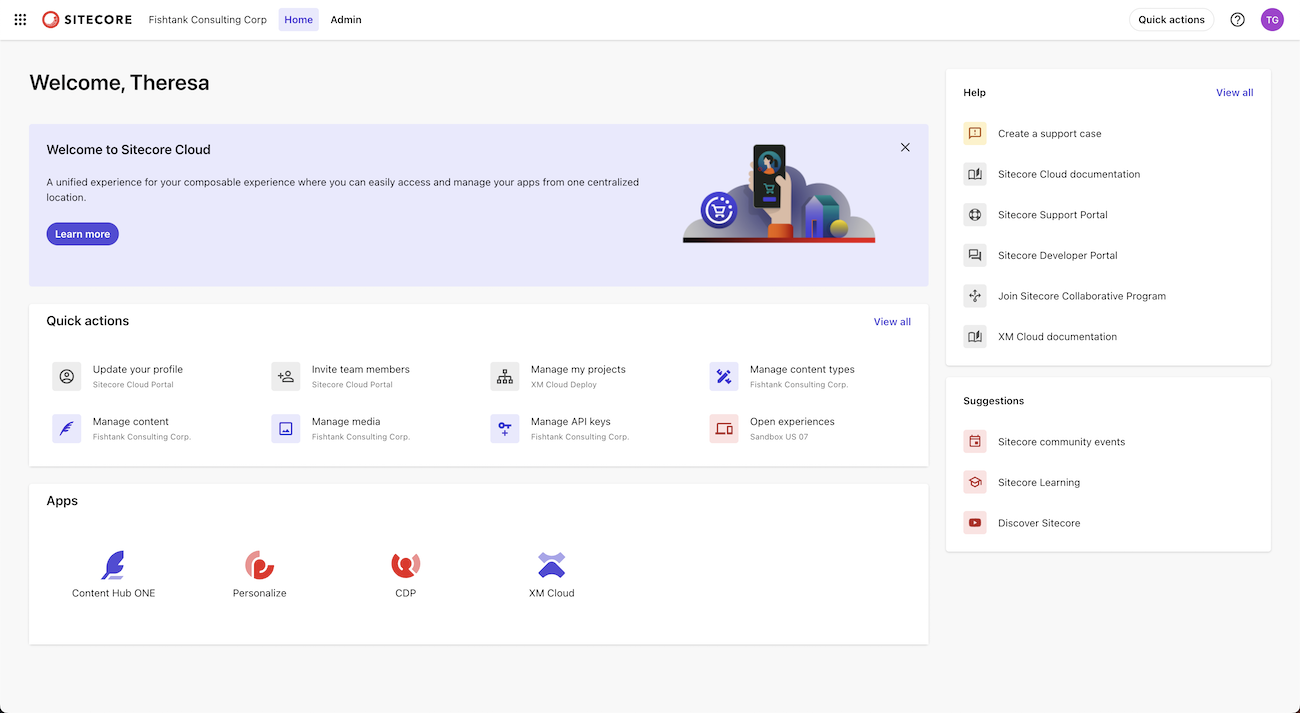Open the app launcher grid icon

pyautogui.click(x=19, y=19)
